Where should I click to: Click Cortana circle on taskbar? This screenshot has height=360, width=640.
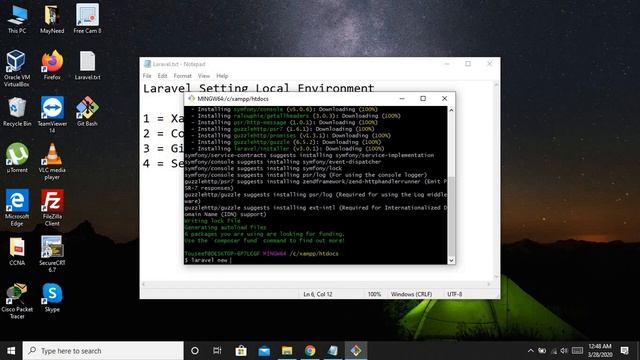click(x=195, y=351)
